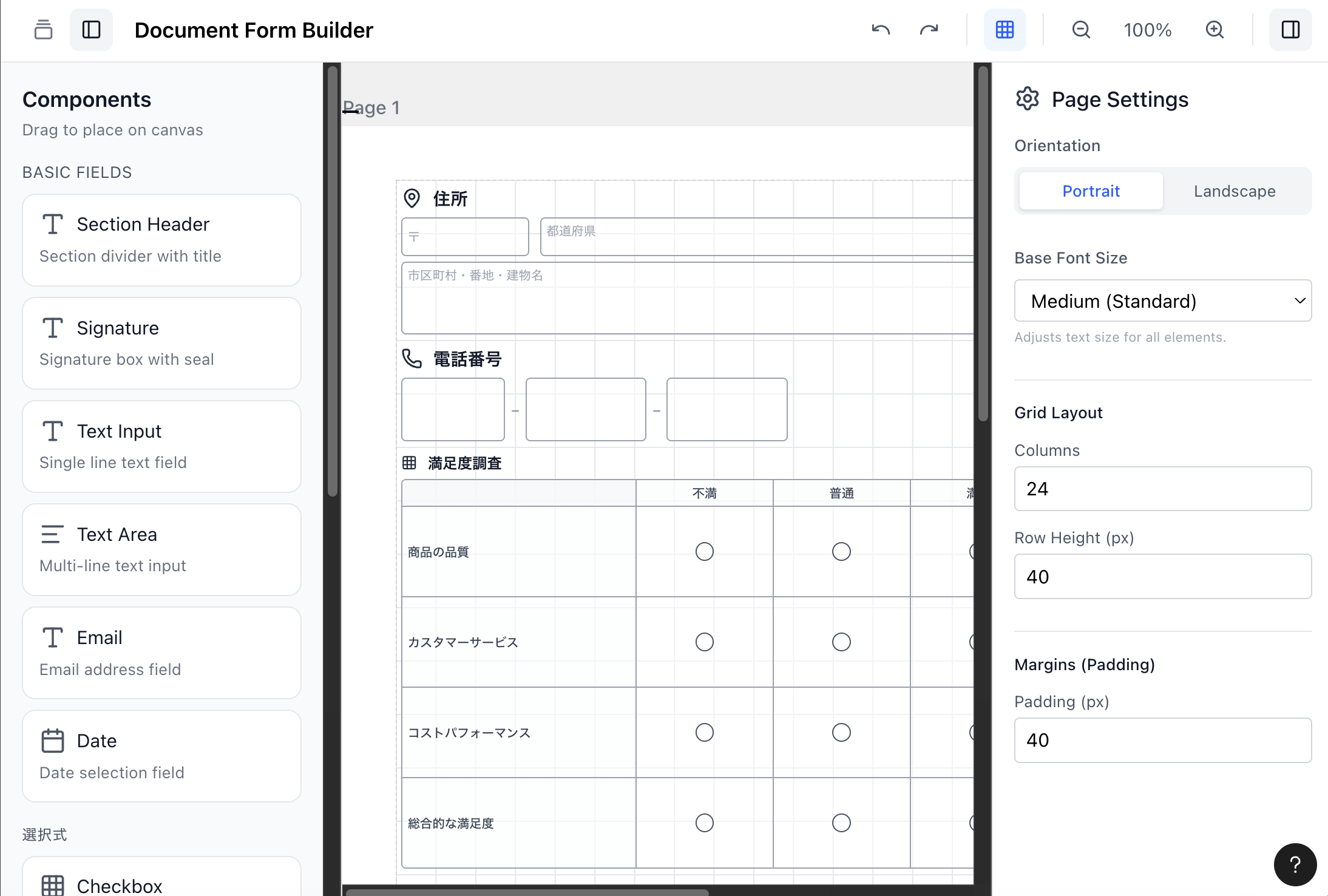Open the help question mark button
This screenshot has width=1328, height=896.
pos(1295,864)
